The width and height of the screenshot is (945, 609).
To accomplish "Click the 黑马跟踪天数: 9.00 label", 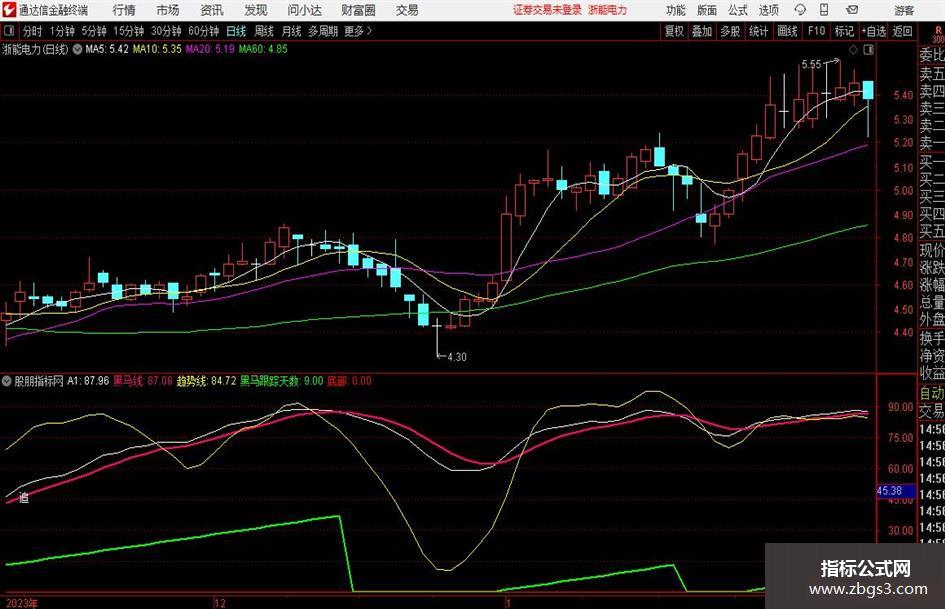I will click(281, 381).
